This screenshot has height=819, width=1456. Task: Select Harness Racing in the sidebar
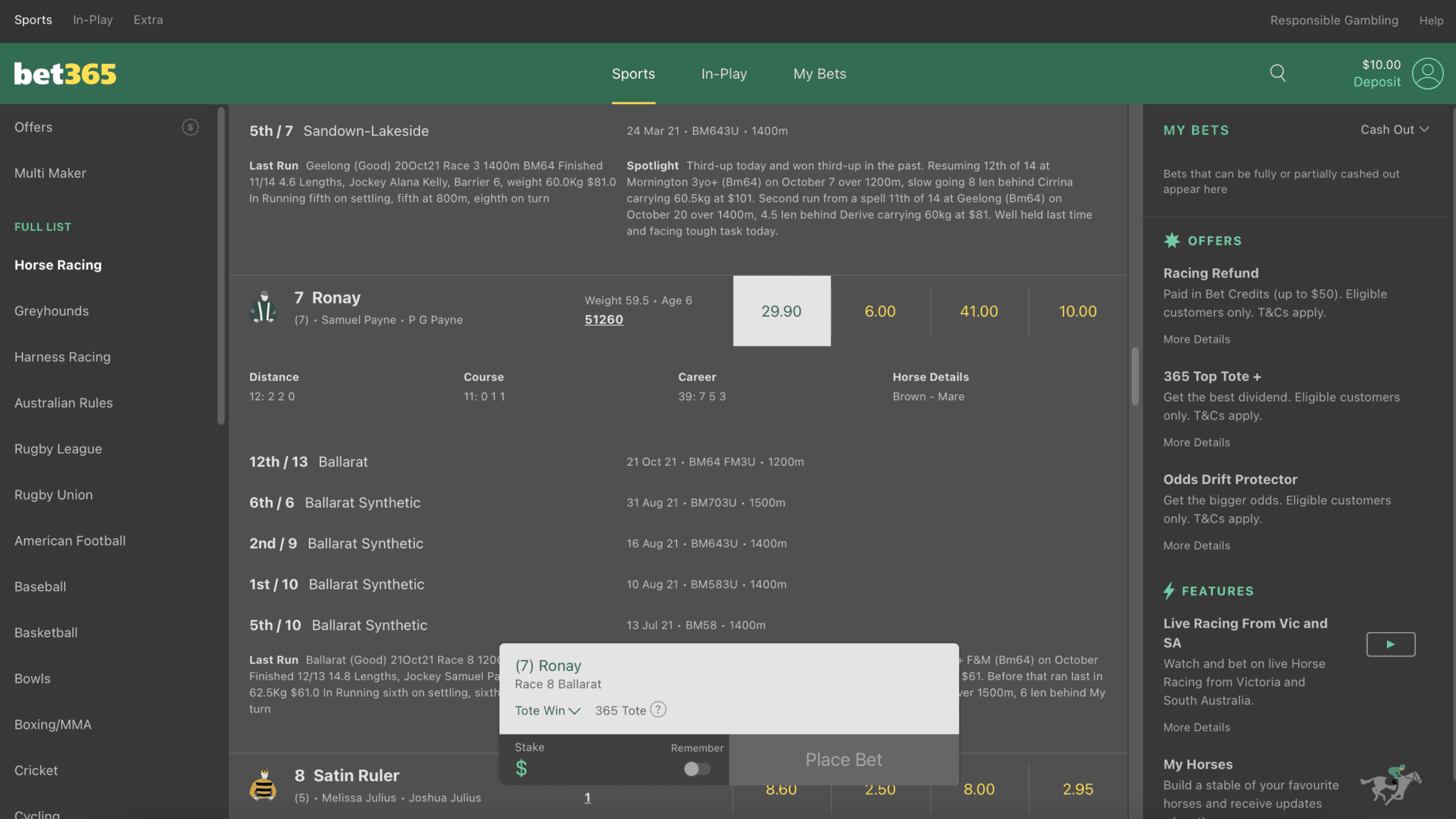pos(63,357)
